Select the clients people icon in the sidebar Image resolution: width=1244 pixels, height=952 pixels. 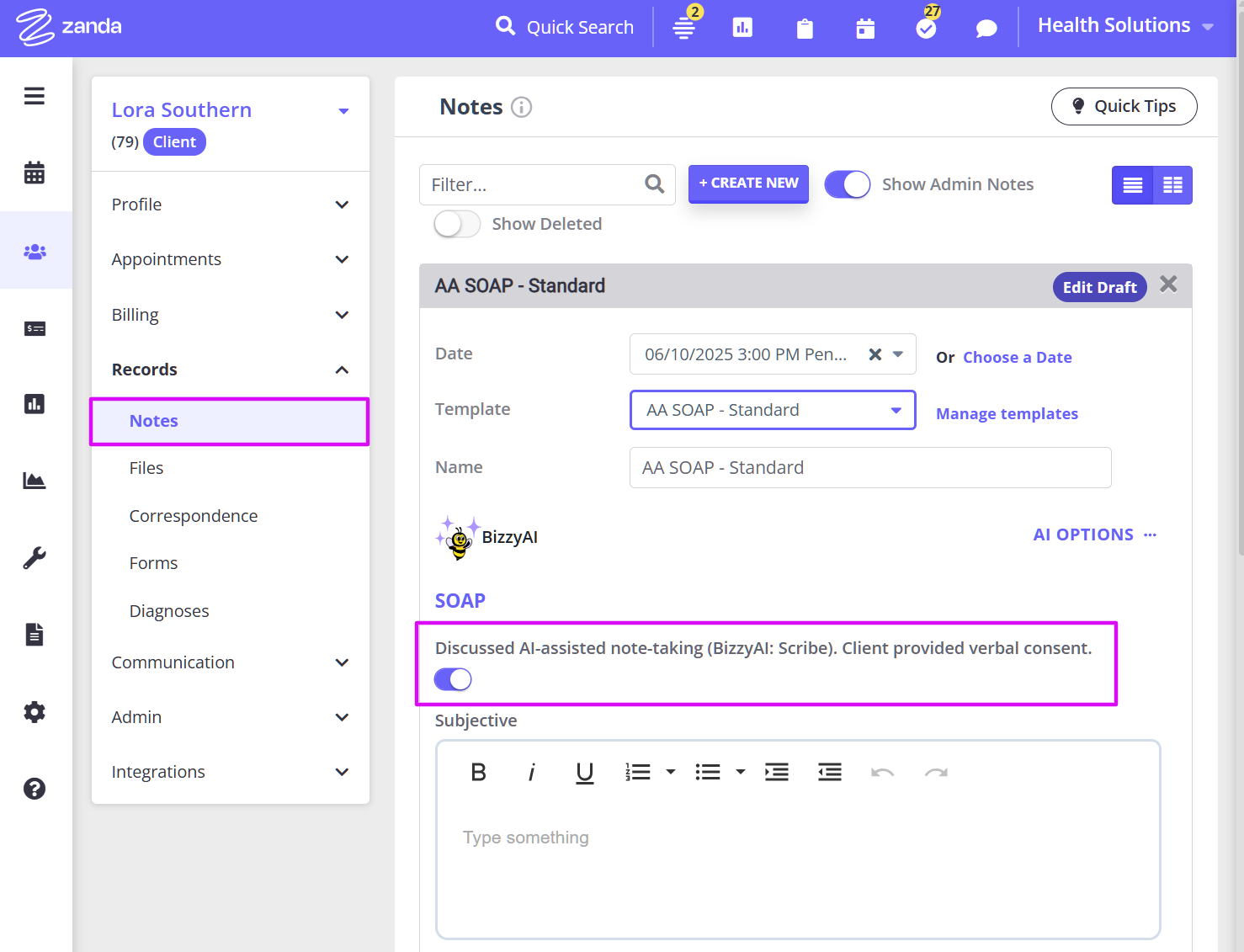tap(35, 250)
